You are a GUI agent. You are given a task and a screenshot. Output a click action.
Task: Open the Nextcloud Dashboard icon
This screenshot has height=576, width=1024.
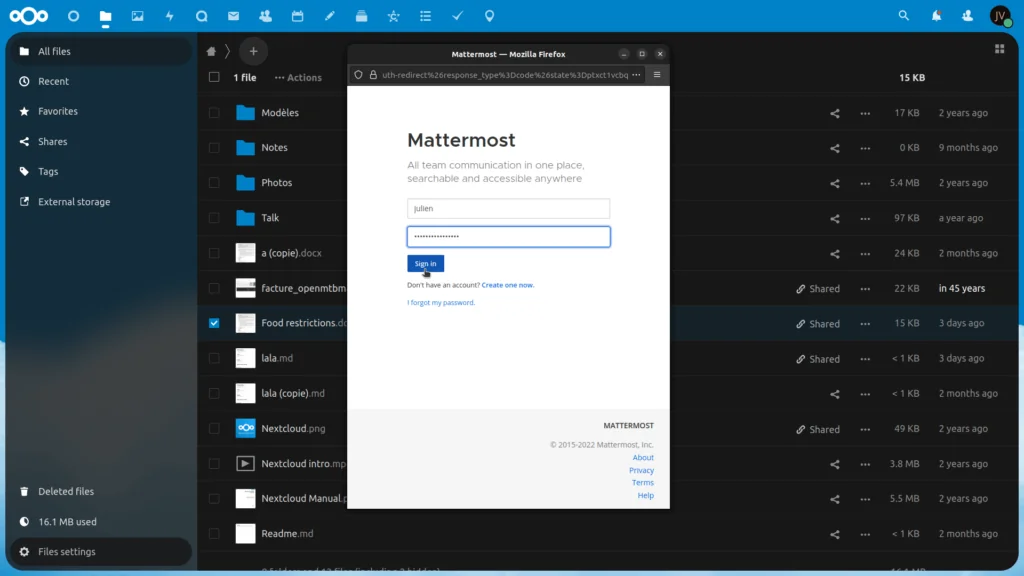(x=73, y=16)
